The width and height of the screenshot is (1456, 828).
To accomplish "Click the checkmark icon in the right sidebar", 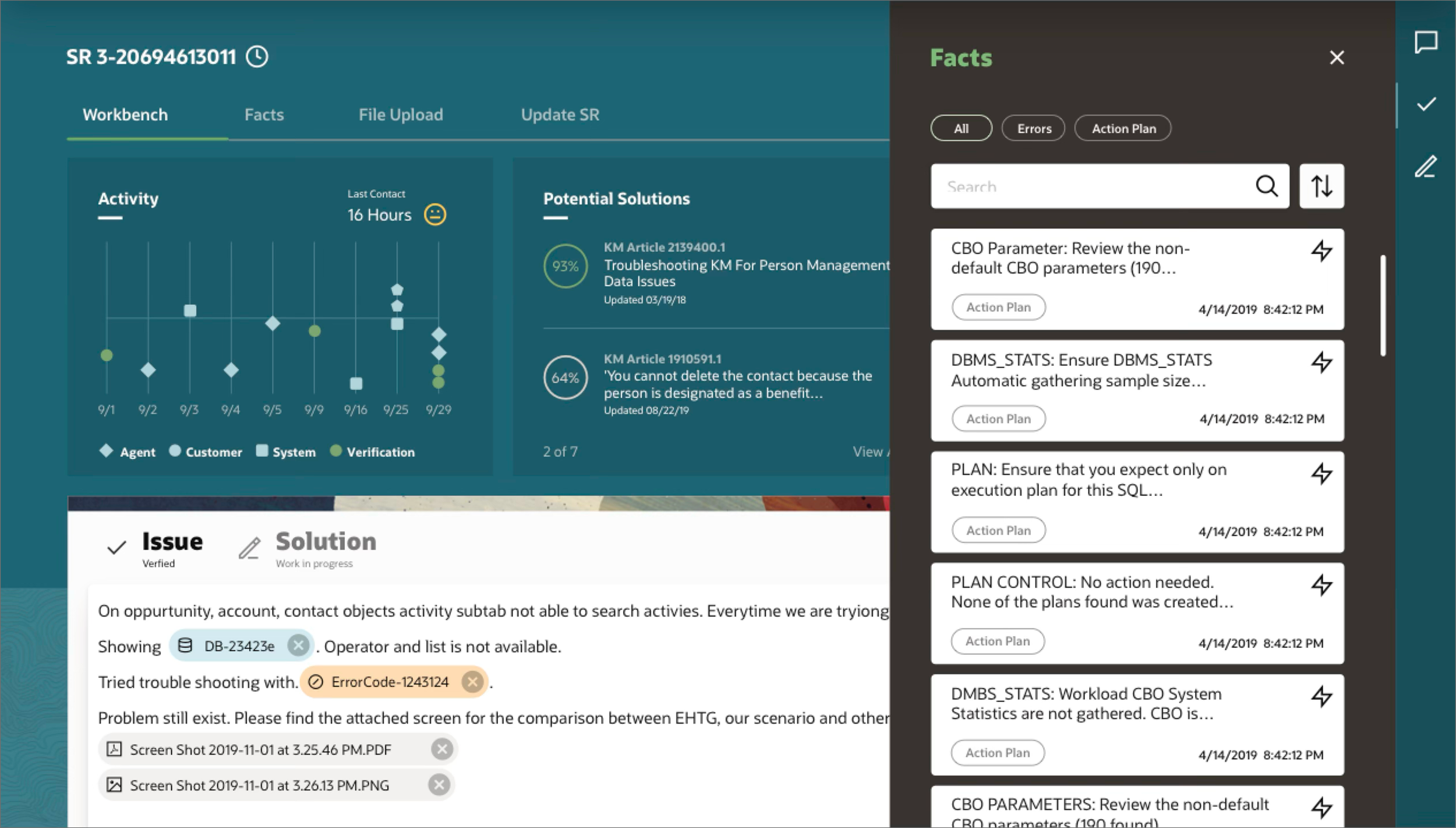I will click(x=1426, y=104).
